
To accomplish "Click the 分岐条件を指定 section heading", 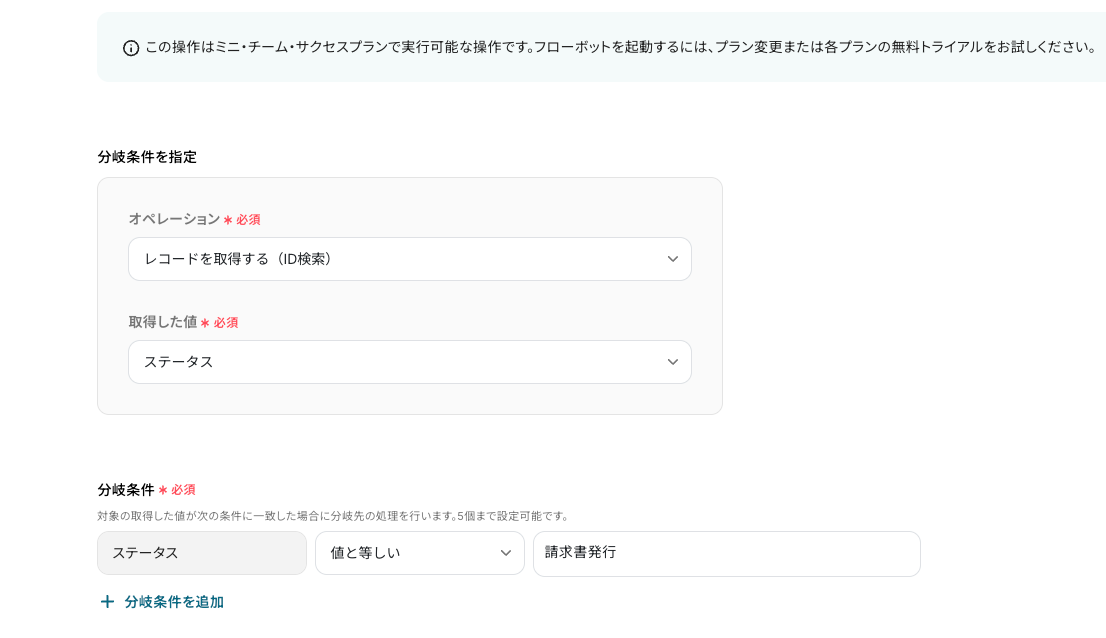I will tap(147, 157).
